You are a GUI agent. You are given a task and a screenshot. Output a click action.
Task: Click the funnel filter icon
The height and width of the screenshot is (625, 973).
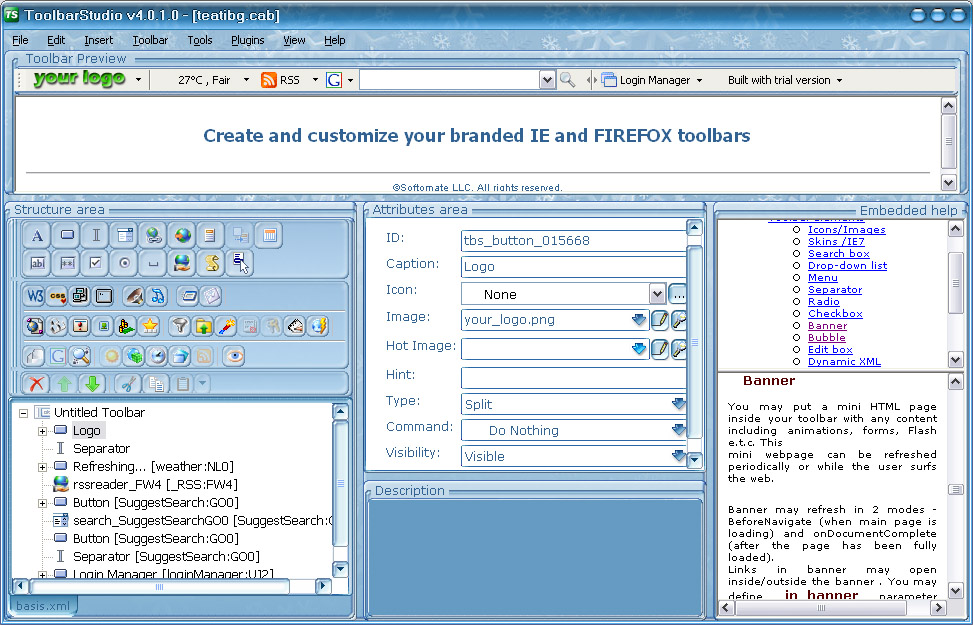[x=179, y=326]
